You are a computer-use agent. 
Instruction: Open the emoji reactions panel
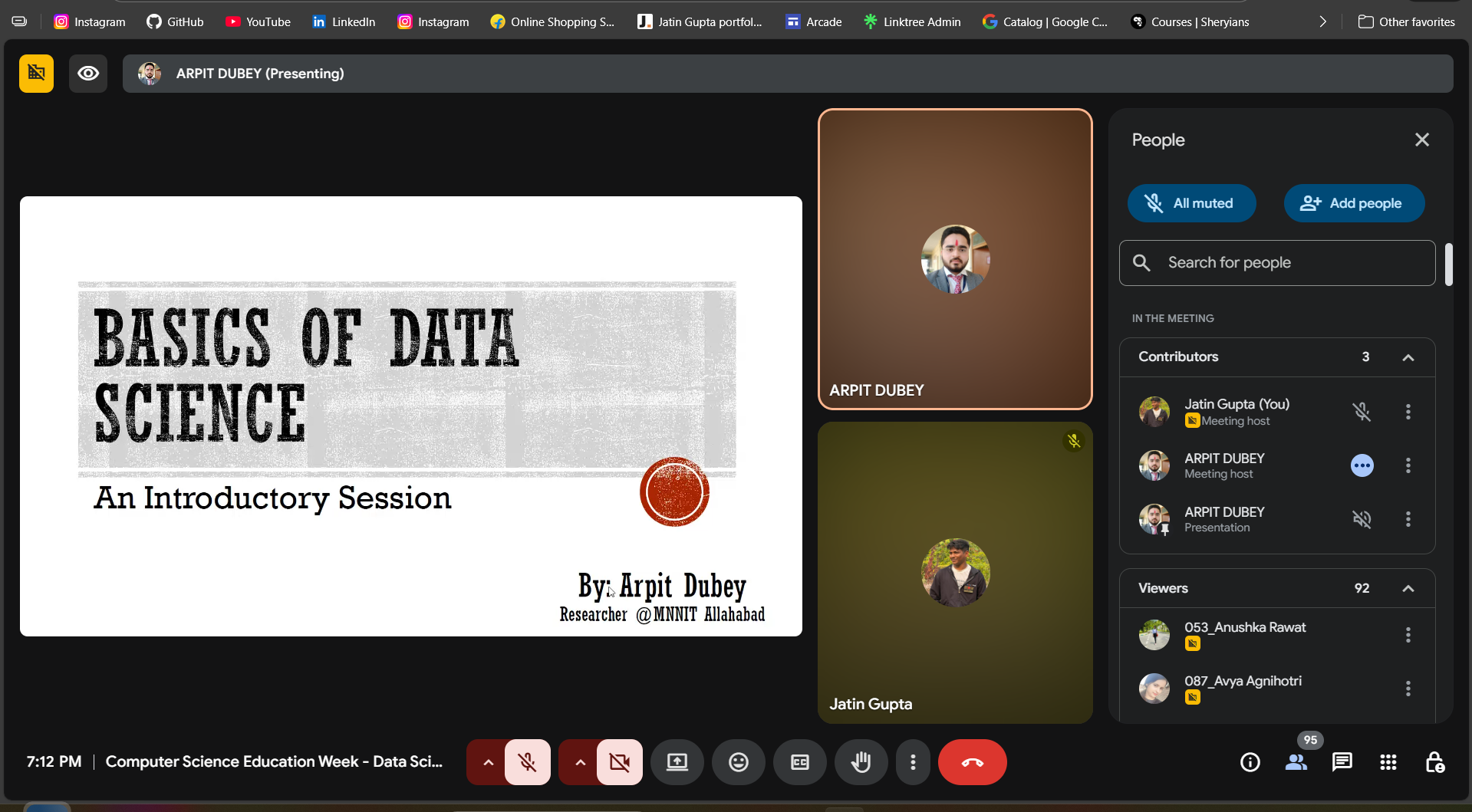(x=738, y=762)
